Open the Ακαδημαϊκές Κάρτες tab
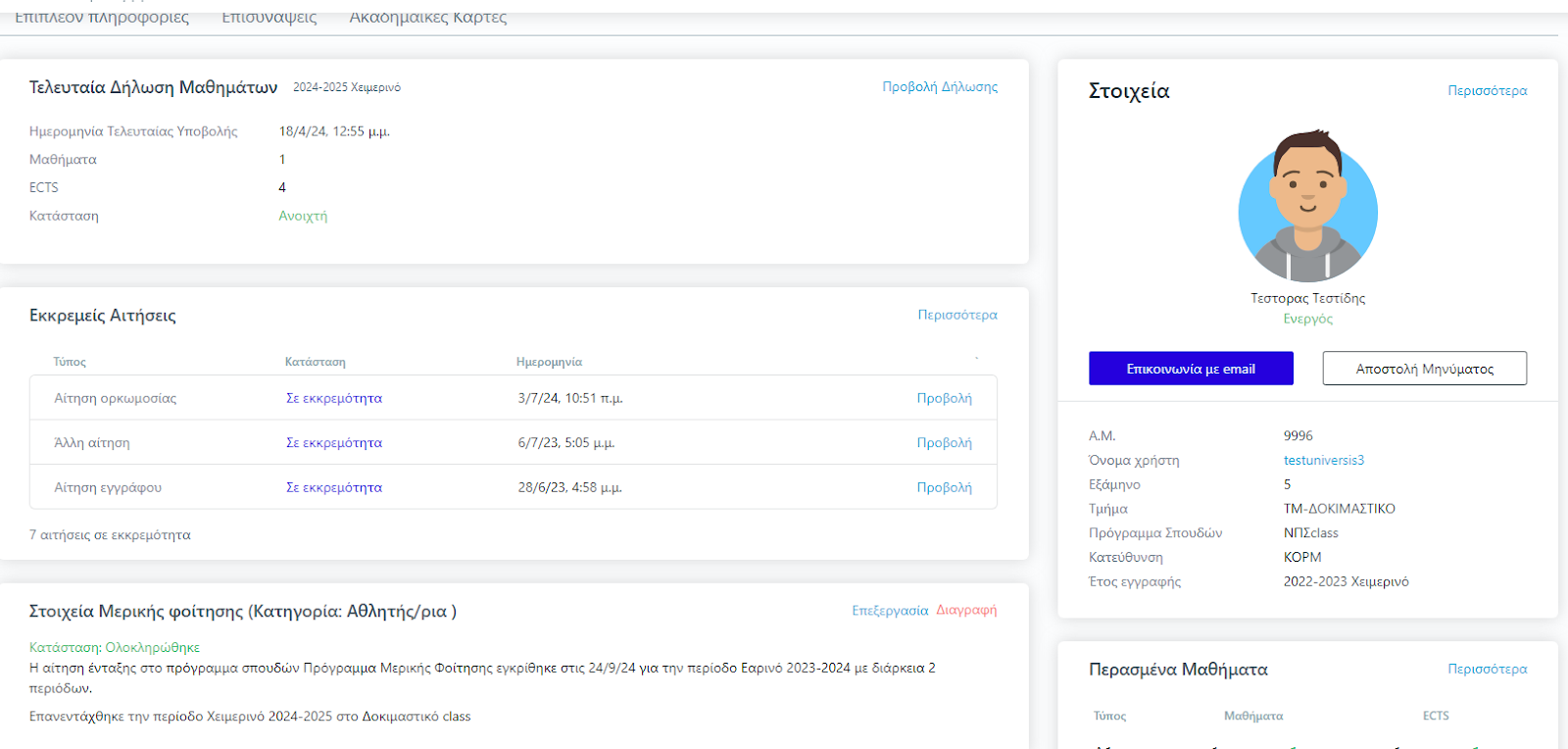 click(x=428, y=18)
